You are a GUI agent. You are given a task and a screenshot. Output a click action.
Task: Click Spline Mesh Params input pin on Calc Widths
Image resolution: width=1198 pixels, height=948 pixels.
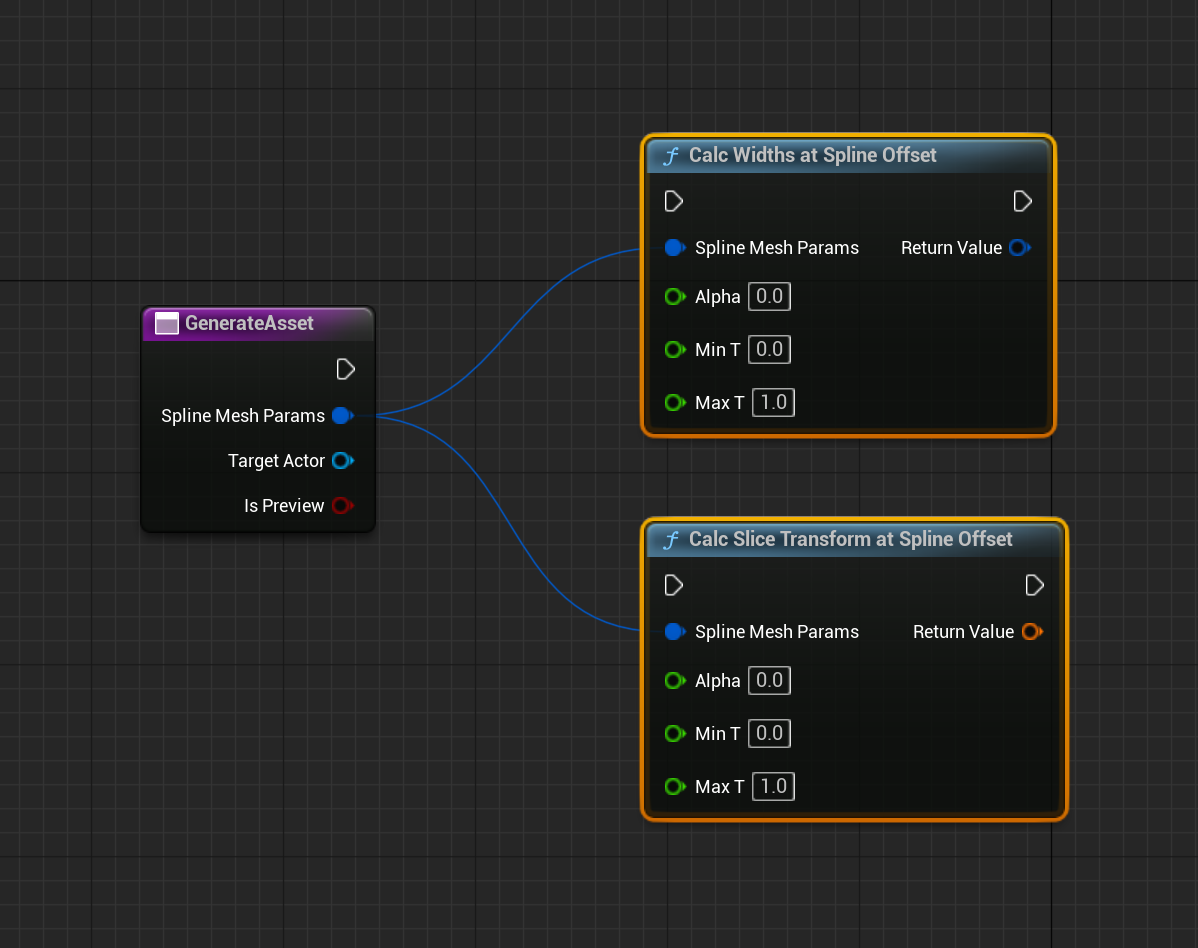tap(675, 248)
